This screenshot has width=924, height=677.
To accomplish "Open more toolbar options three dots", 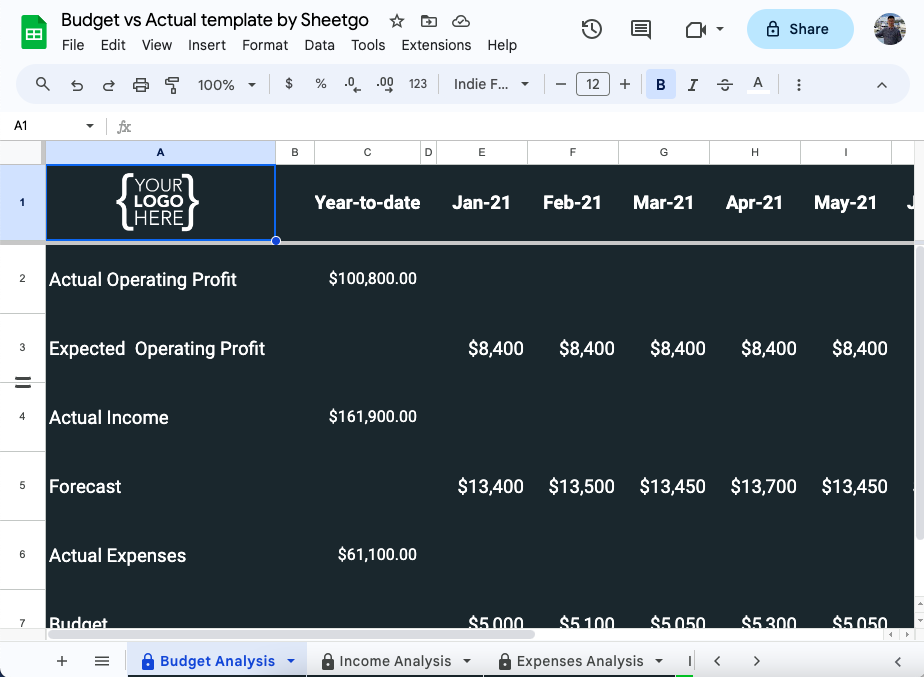I will click(798, 85).
